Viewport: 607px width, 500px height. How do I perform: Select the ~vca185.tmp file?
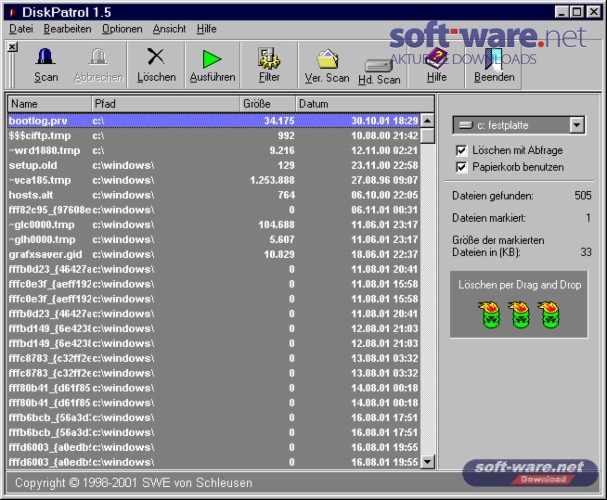[40, 180]
